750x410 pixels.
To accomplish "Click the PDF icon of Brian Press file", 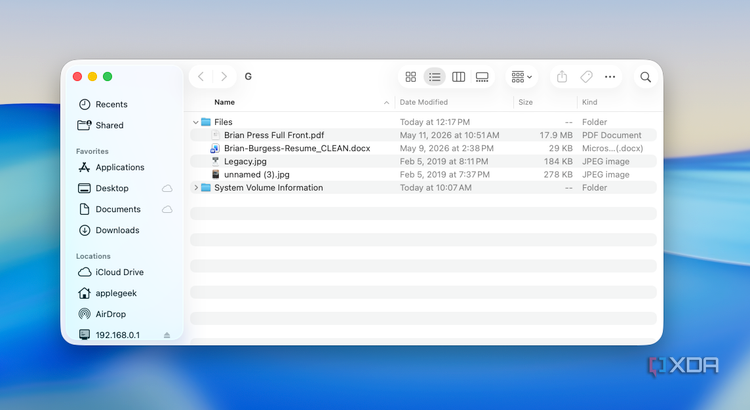I will pyautogui.click(x=215, y=135).
